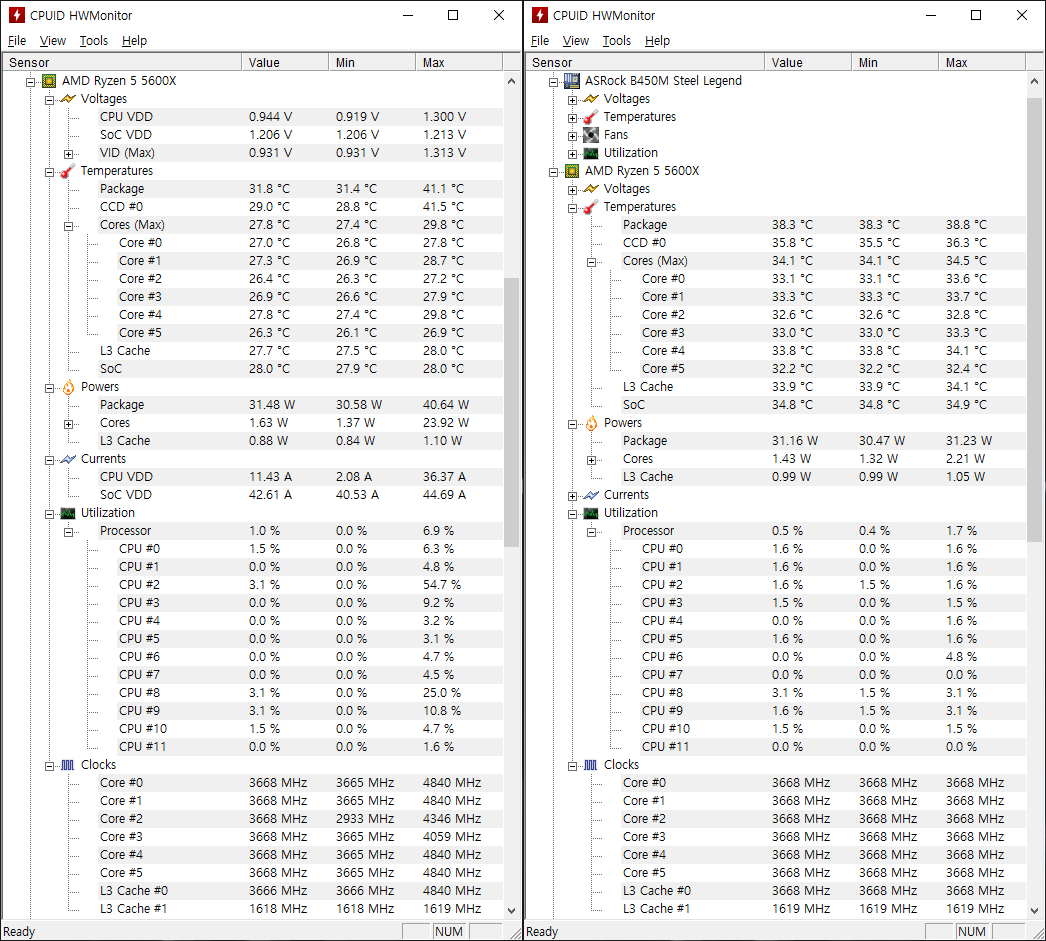This screenshot has width=1046, height=941.
Task: Click the HWMonitor app icon in right title bar
Action: (x=540, y=15)
